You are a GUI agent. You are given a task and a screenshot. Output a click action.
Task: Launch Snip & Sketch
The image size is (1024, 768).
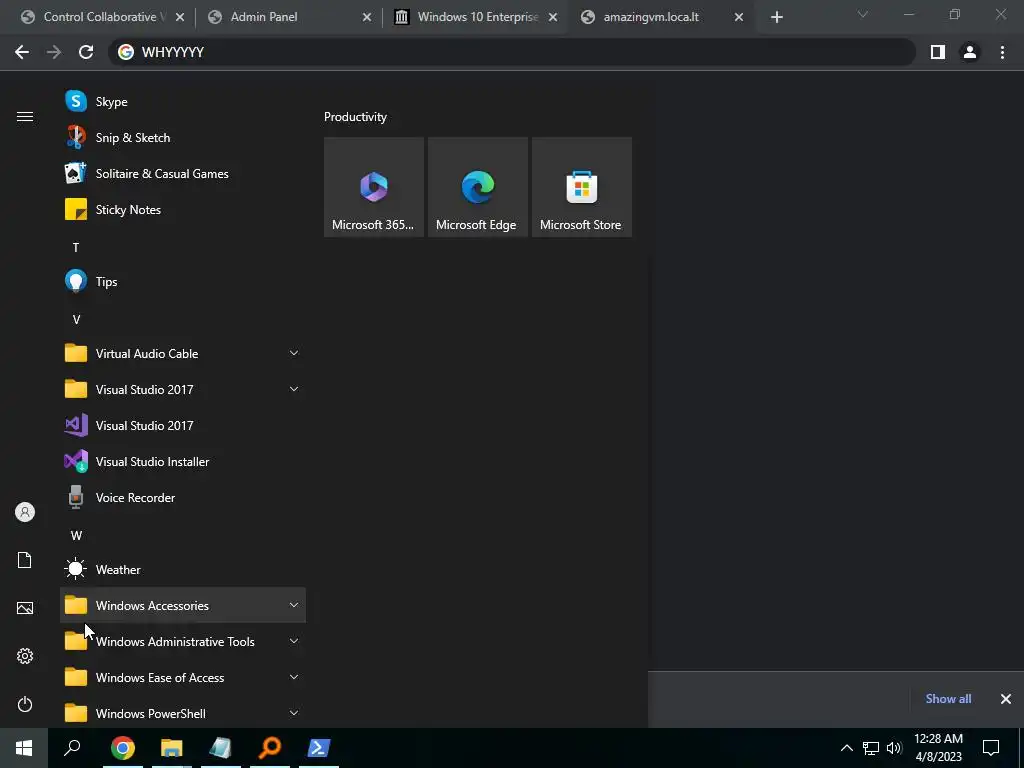183,138
